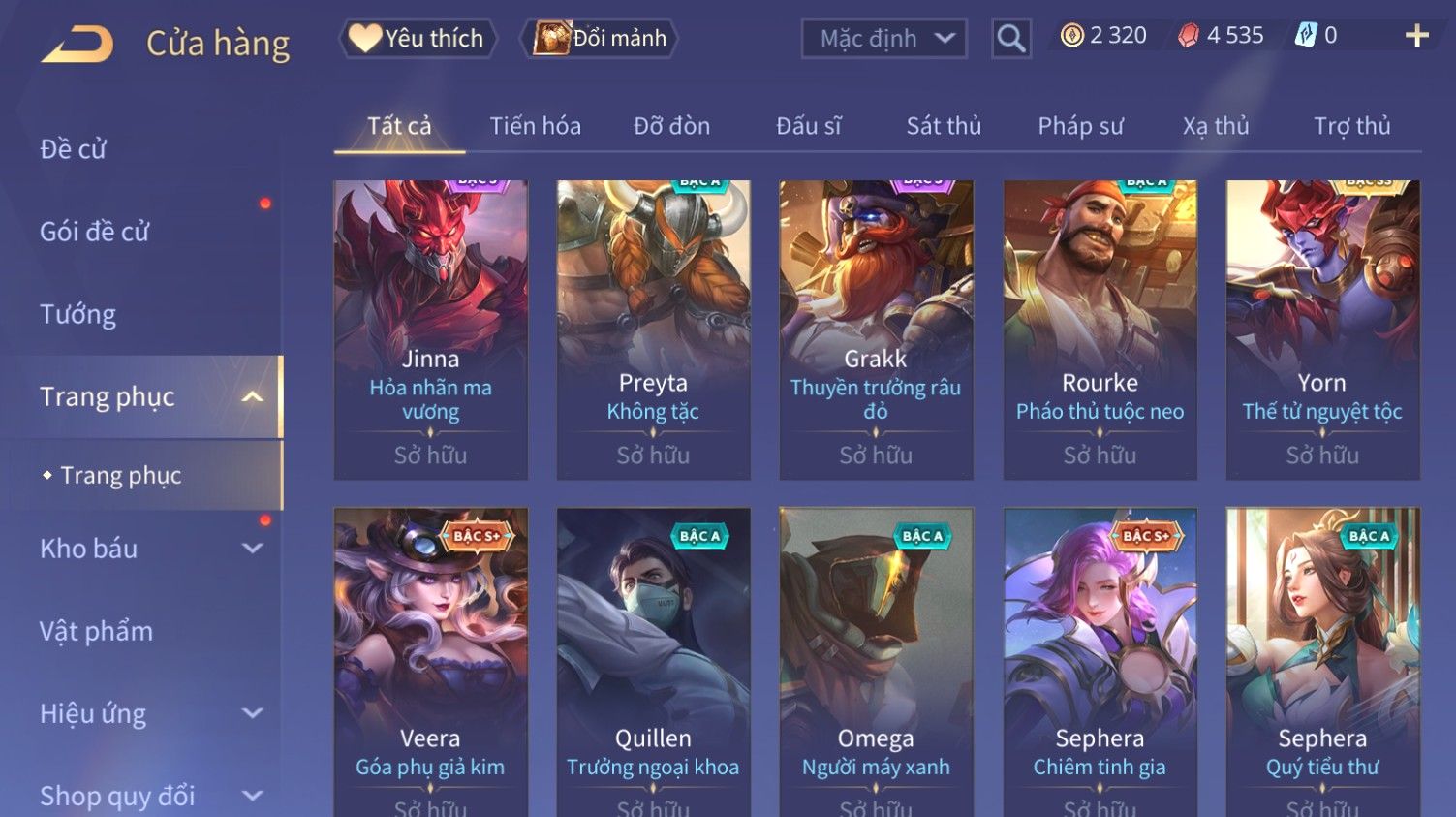1456x817 pixels.
Task: Select the Trang phục sub-item
Action: pyautogui.click(x=121, y=475)
